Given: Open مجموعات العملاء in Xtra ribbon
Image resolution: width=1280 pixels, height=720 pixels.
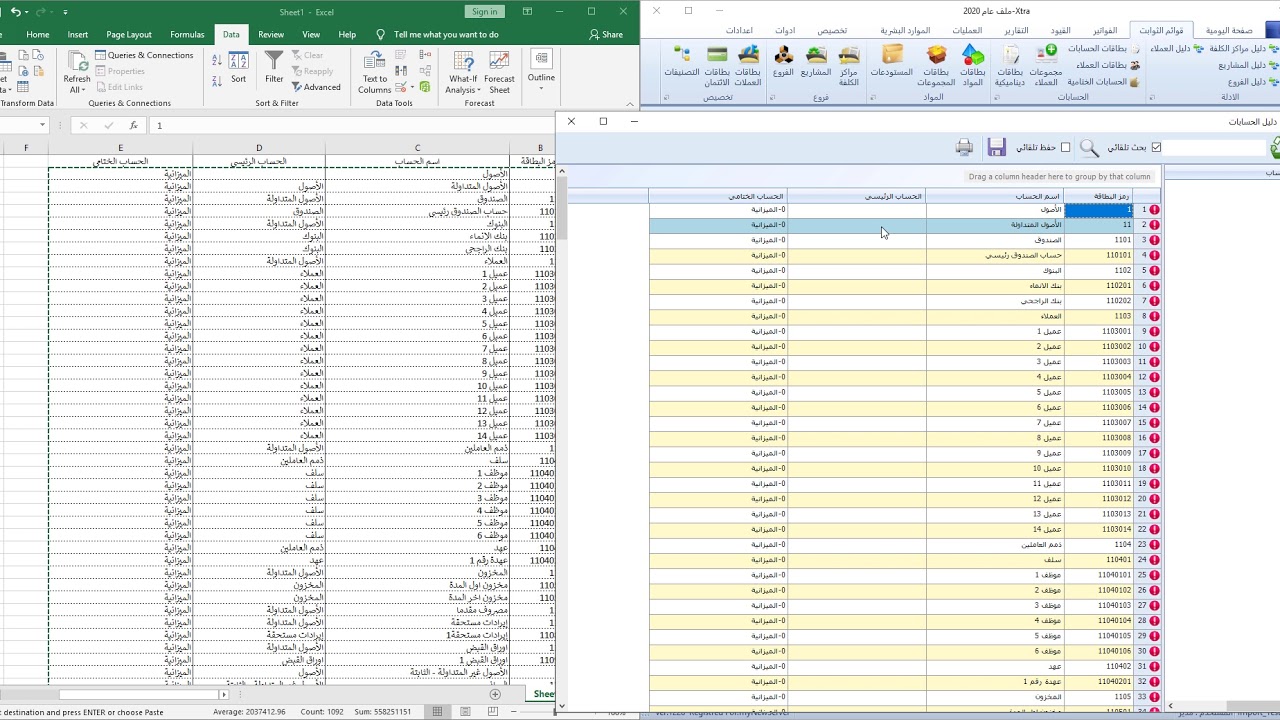Looking at the screenshot, I should [1046, 65].
